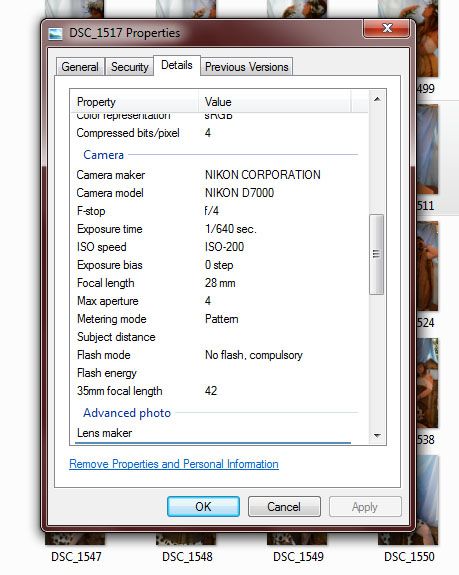Open the Previous Versions tab
This screenshot has height=575, width=459.
(246, 67)
